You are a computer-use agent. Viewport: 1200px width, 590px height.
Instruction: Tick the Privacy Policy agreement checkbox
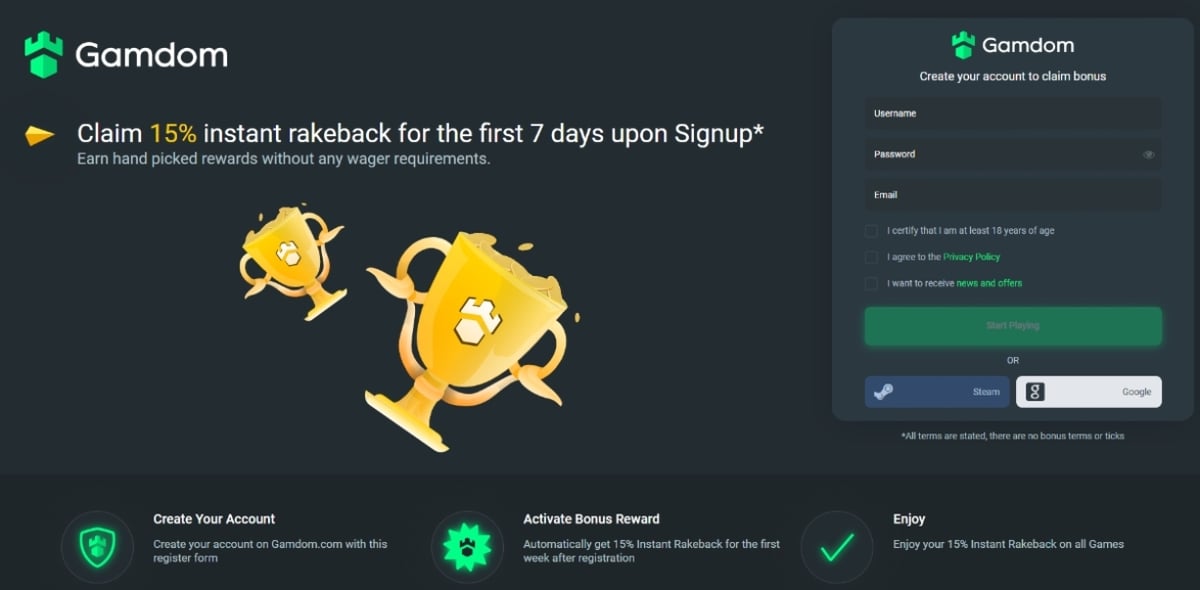(872, 257)
